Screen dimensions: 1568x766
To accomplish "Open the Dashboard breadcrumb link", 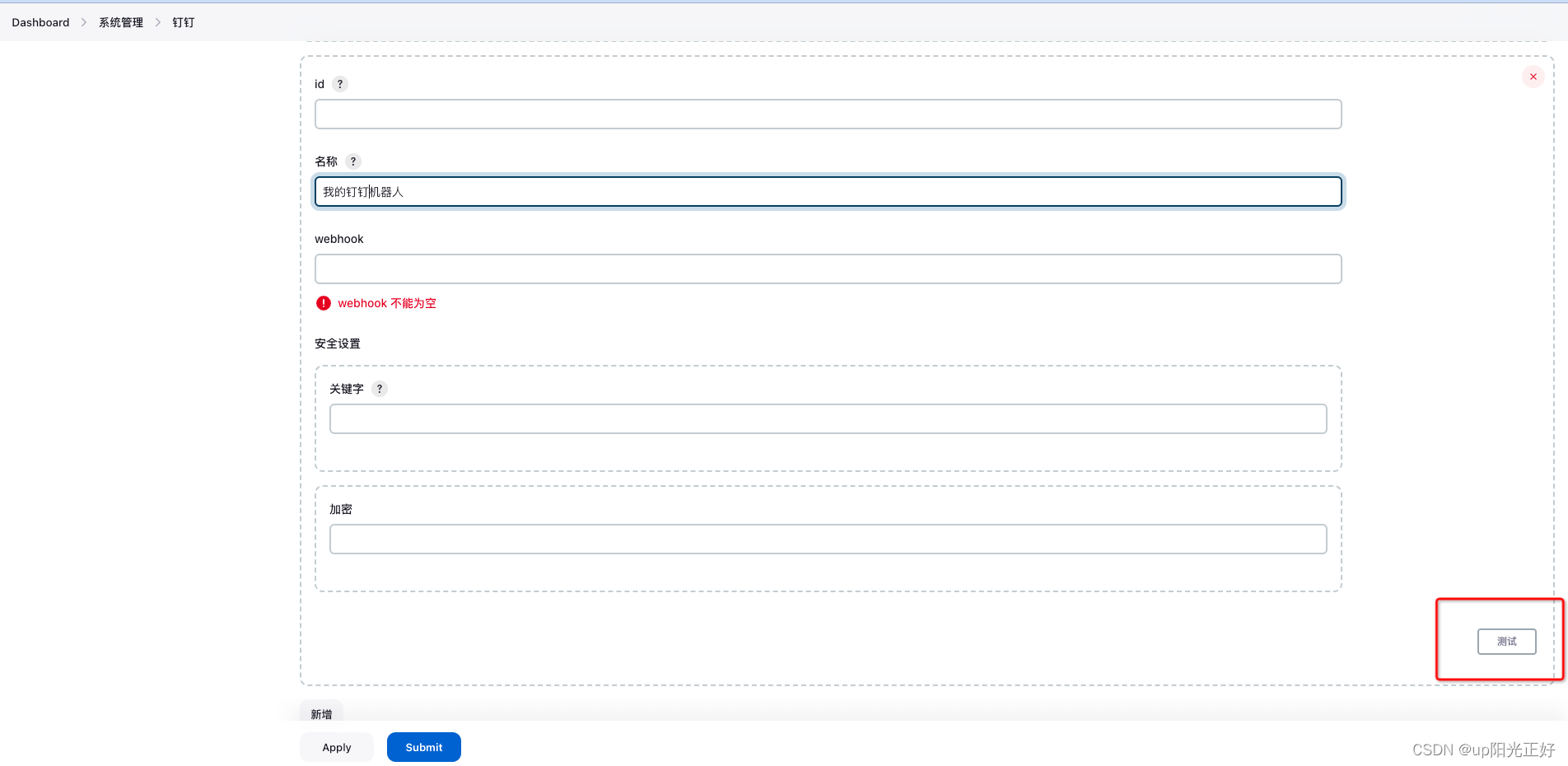I will [x=40, y=22].
